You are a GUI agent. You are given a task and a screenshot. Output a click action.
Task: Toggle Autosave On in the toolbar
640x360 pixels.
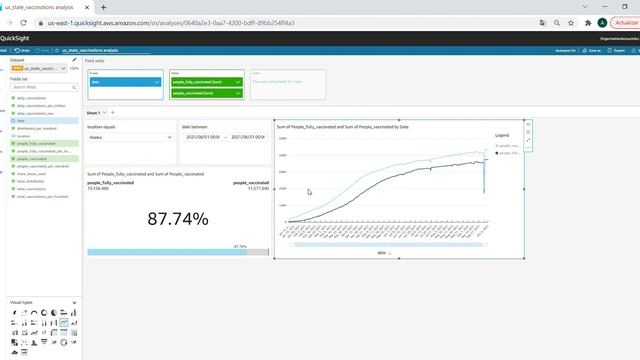565,51
